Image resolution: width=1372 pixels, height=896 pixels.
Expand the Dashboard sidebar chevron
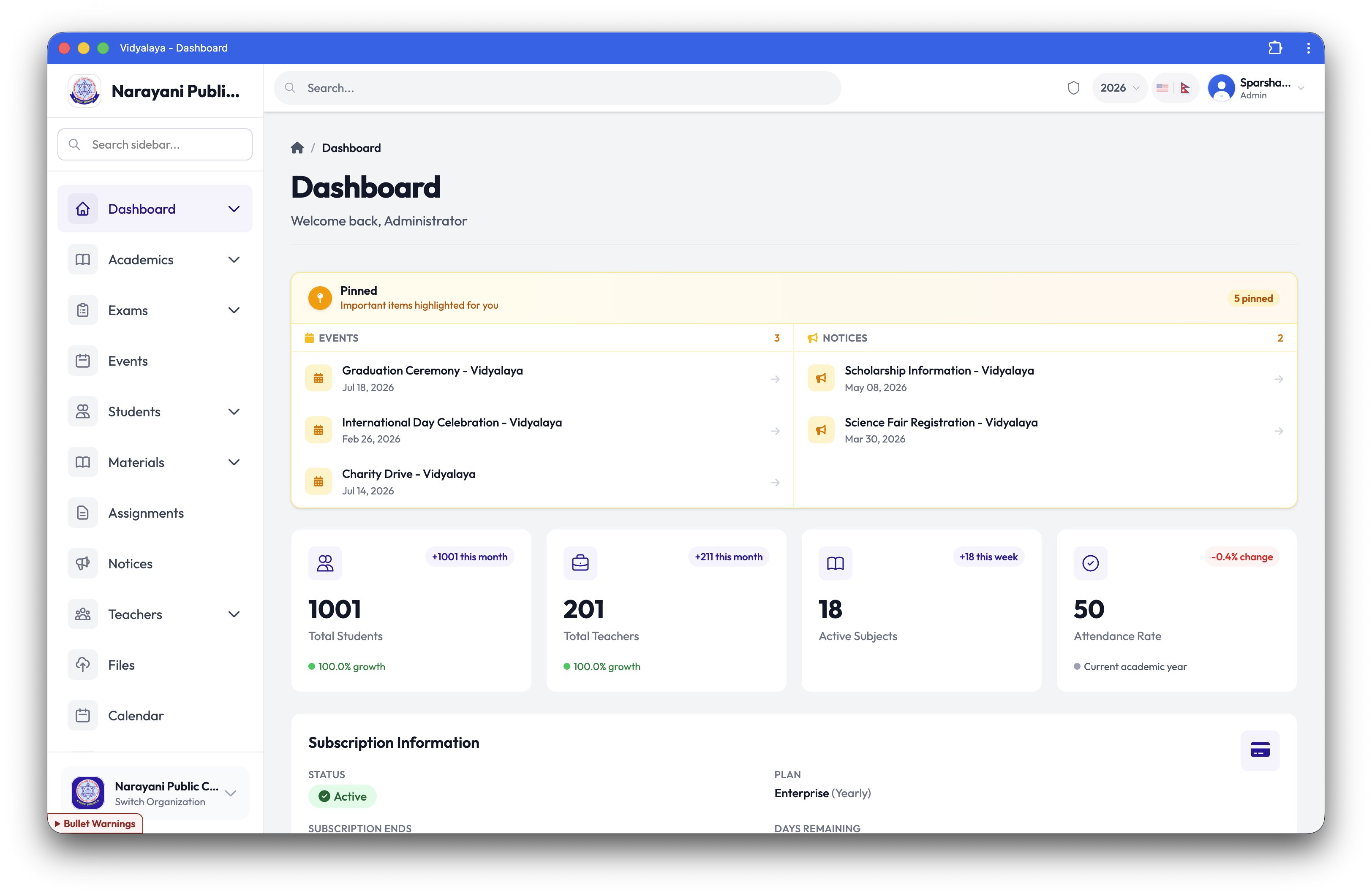[234, 209]
